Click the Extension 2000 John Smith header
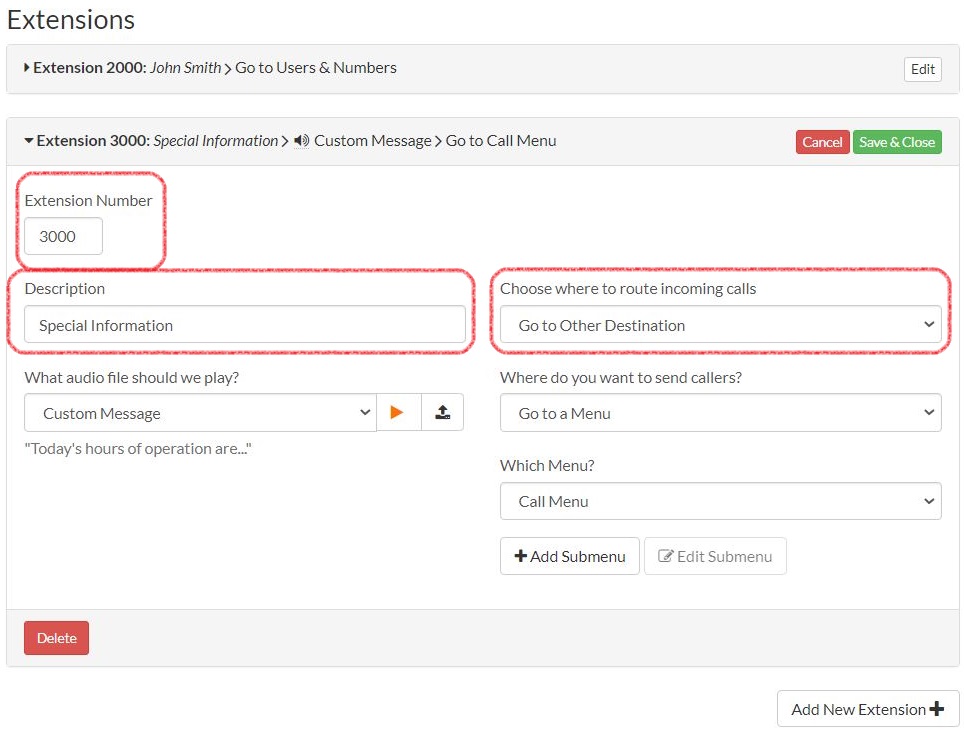 click(x=215, y=68)
